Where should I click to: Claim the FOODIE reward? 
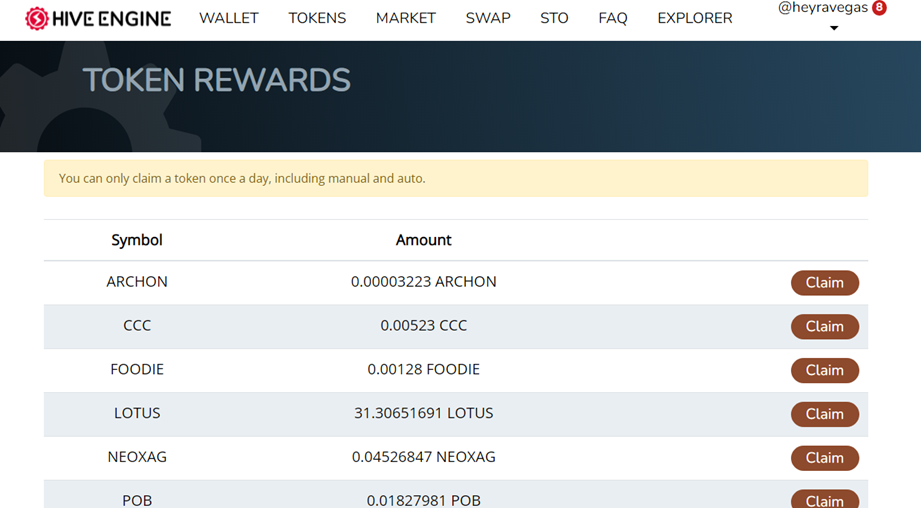(x=825, y=370)
